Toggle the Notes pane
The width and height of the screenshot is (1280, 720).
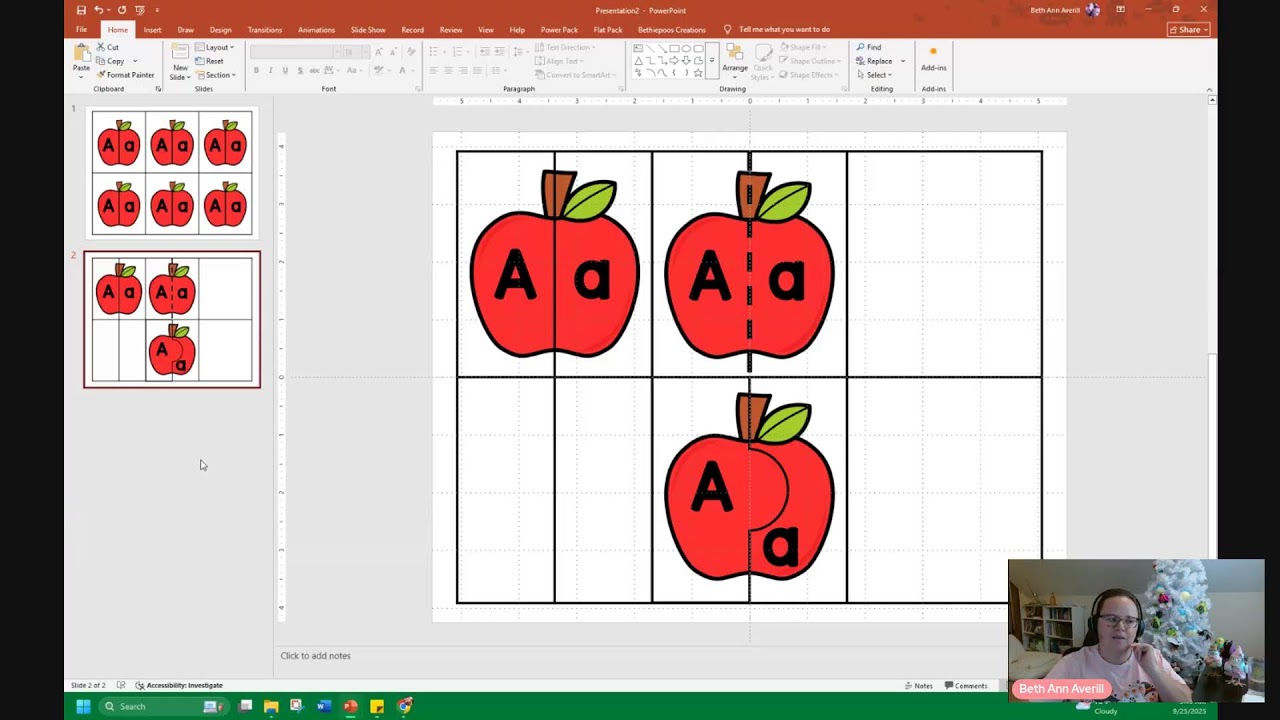918,686
